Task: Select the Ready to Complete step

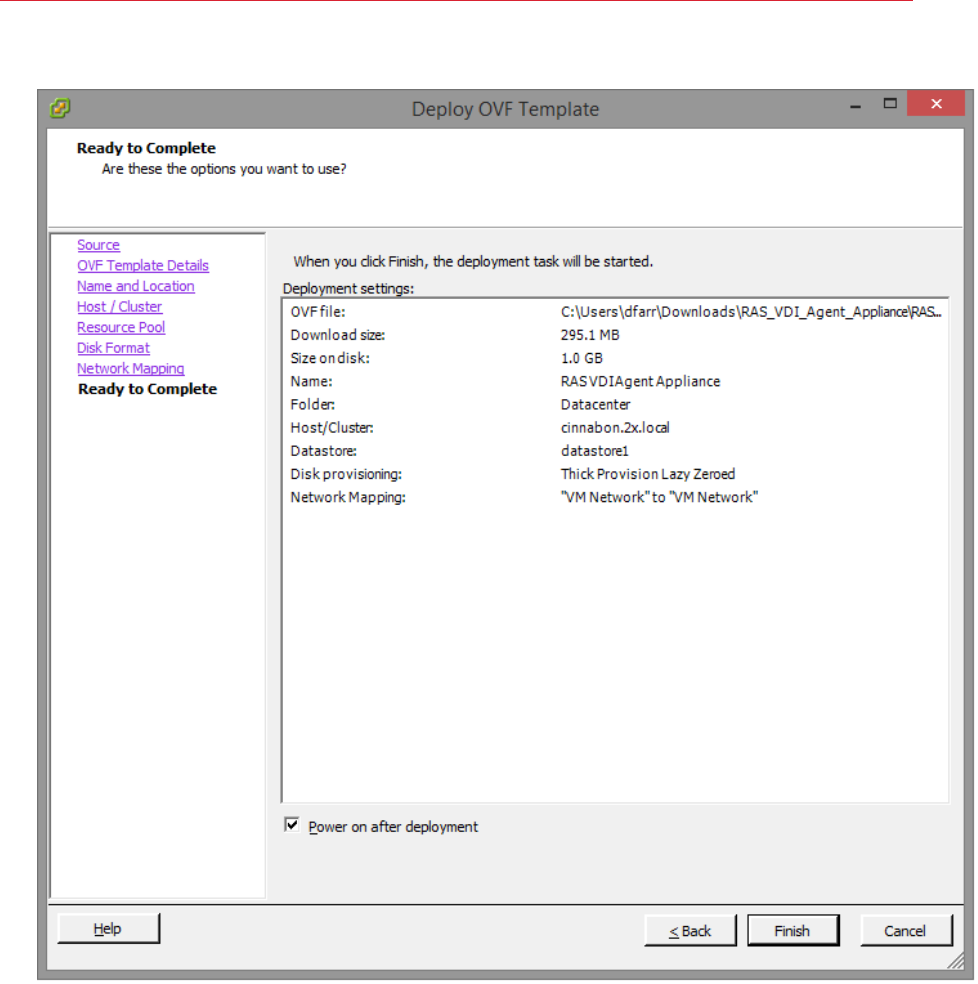Action: (147, 389)
